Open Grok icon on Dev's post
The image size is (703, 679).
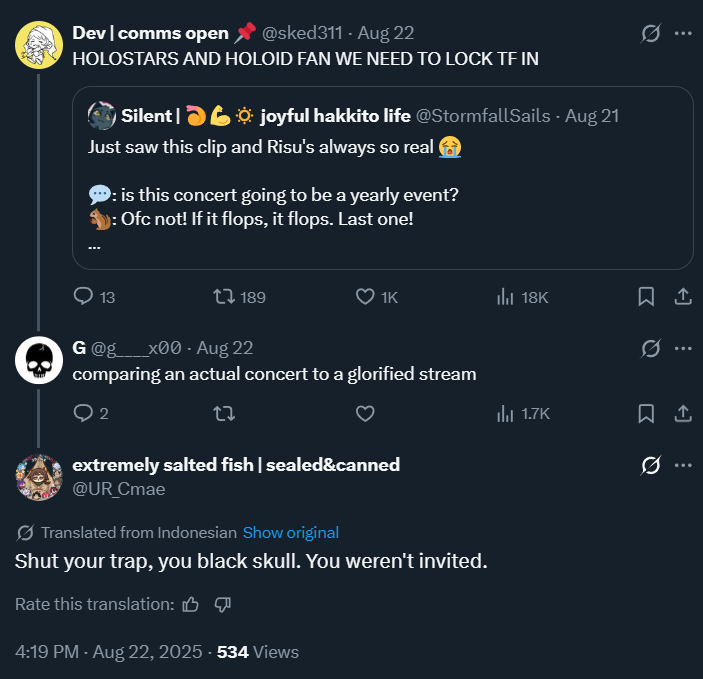(651, 33)
